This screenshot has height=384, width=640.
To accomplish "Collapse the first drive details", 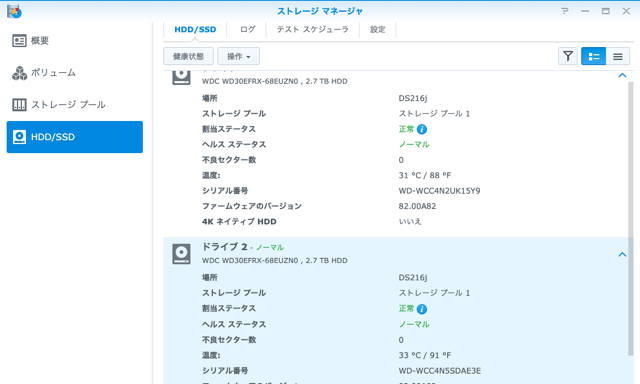I will point(622,75).
